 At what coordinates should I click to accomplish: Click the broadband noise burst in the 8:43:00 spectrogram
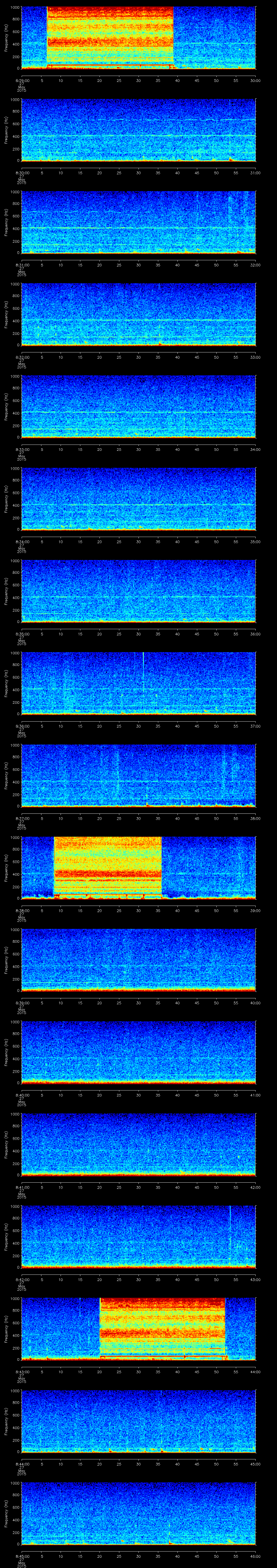163,1329
